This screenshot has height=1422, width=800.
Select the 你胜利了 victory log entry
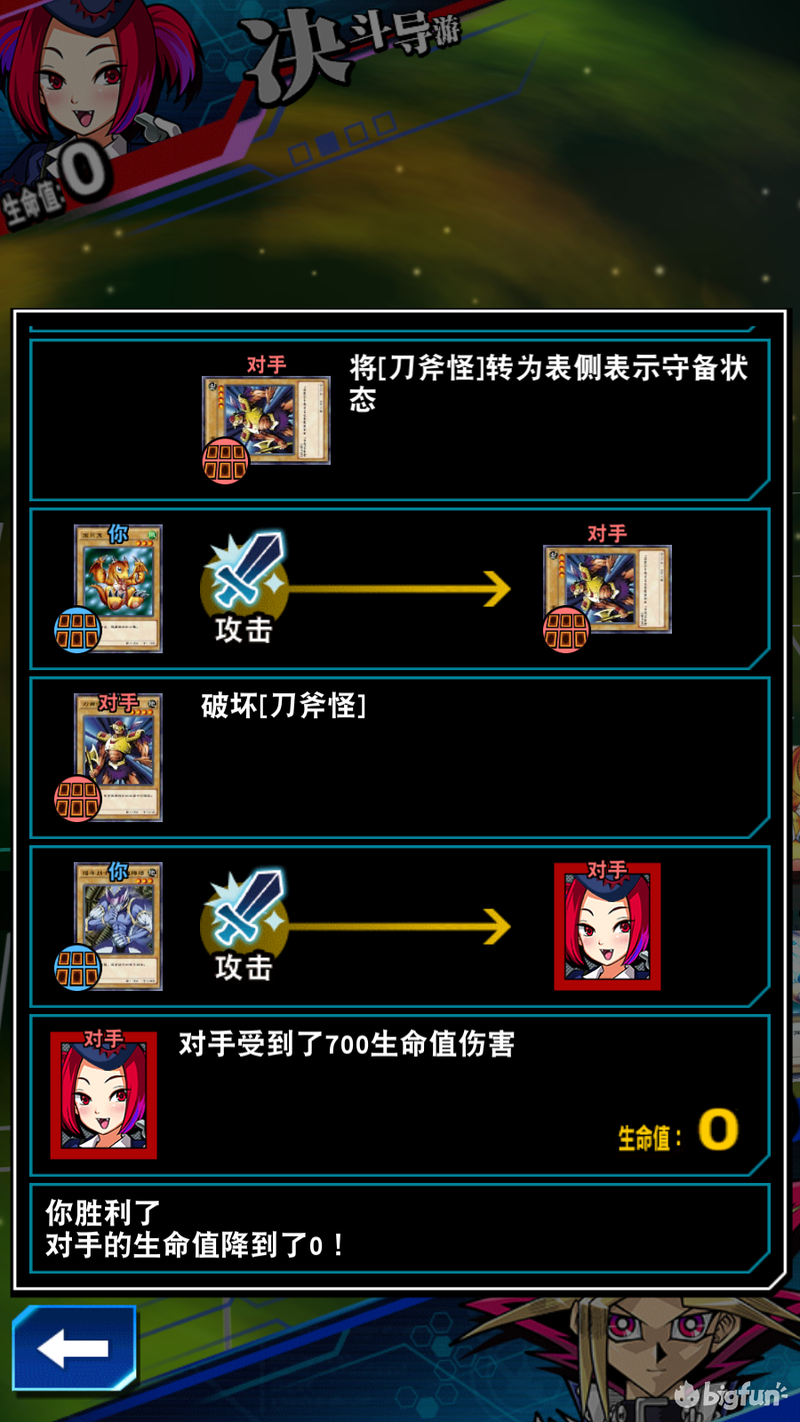400,1230
